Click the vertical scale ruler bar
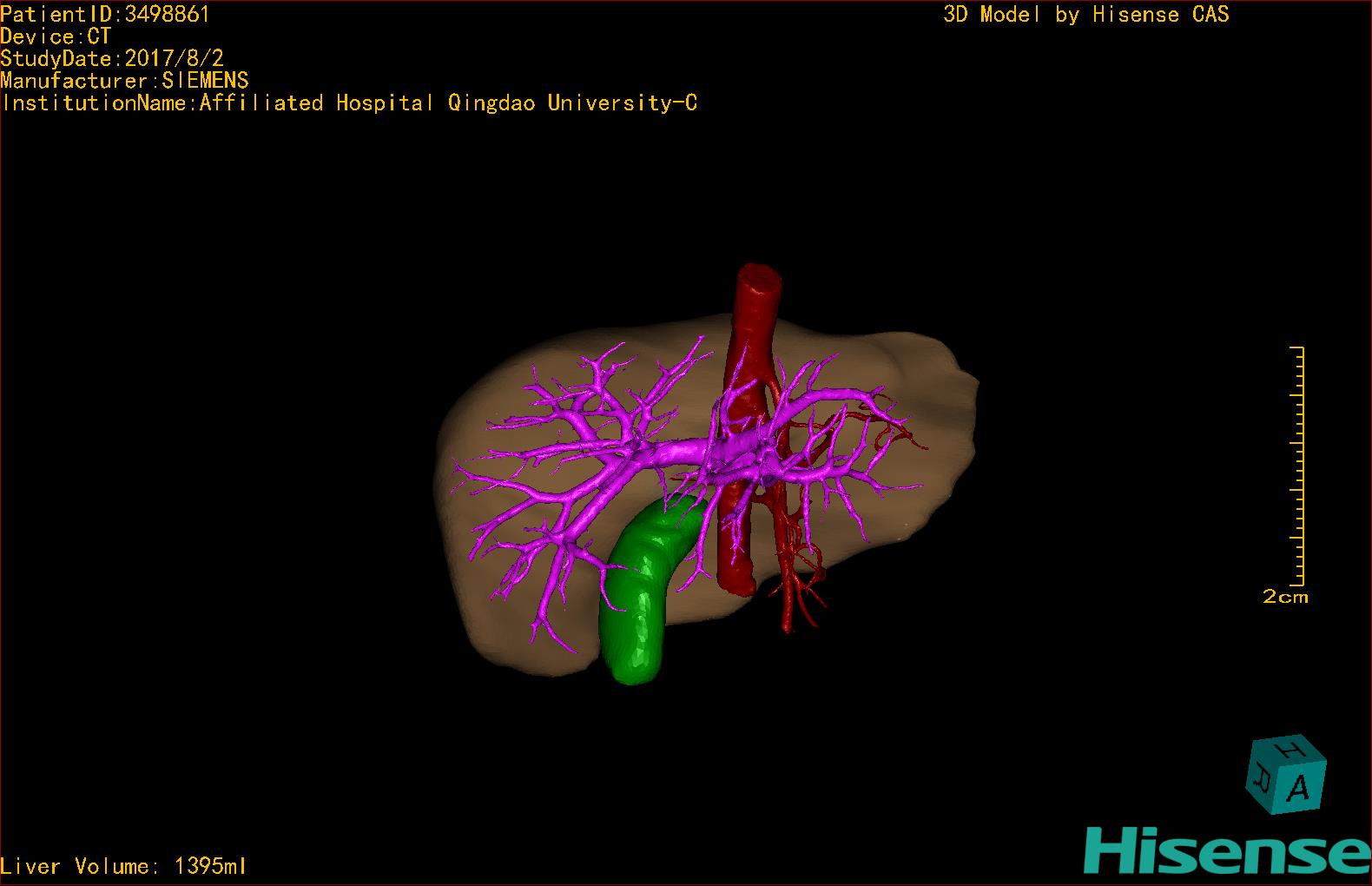 (1297, 466)
